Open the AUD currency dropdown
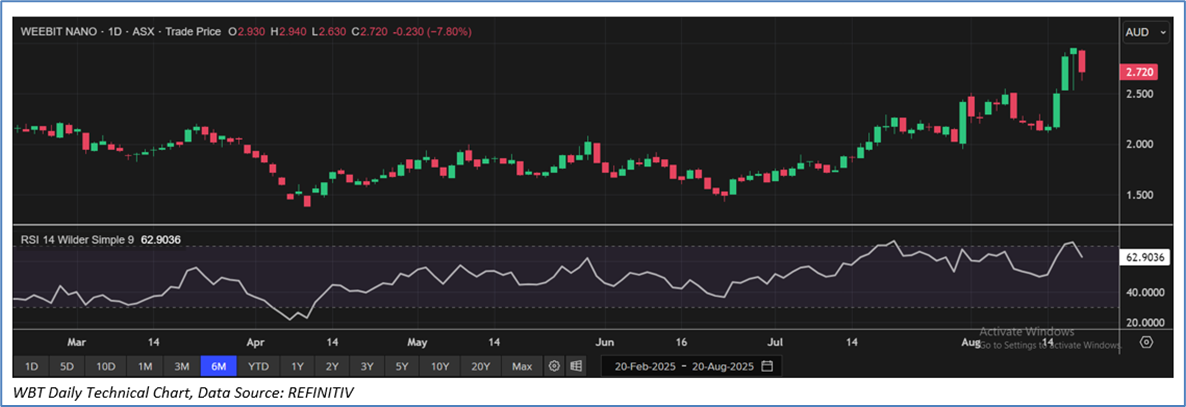Viewport: 1186px width, 407px height. tap(1145, 33)
